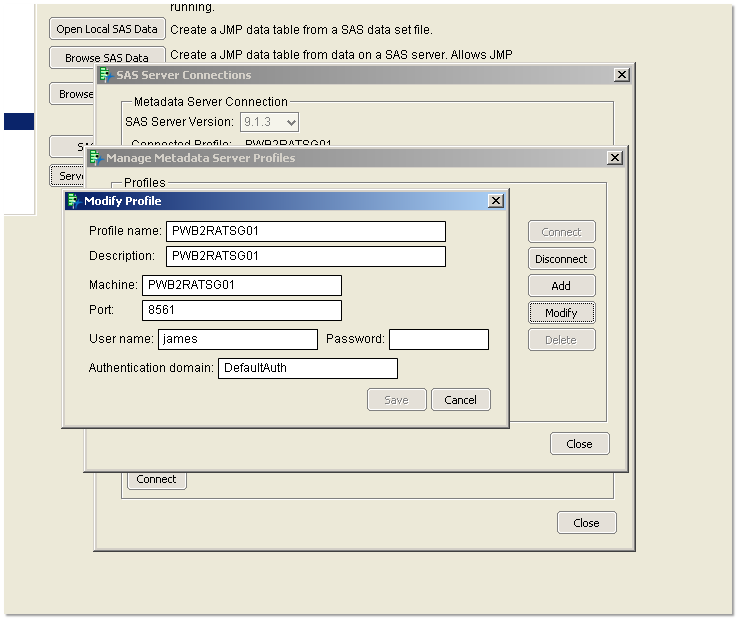Viewport: 737px width, 619px height.
Task: Click the Manage Metadata Server Profiles window icon
Action: pos(95,158)
